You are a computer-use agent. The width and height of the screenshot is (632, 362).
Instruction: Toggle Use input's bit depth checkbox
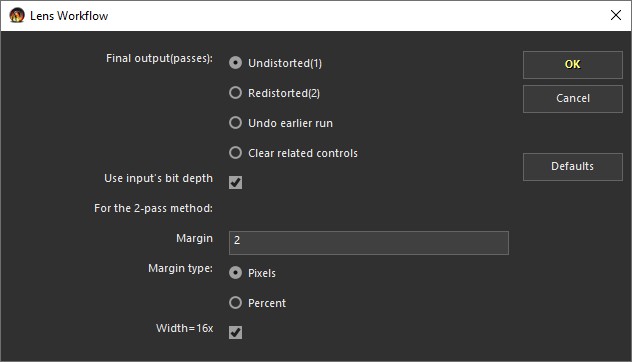point(235,182)
